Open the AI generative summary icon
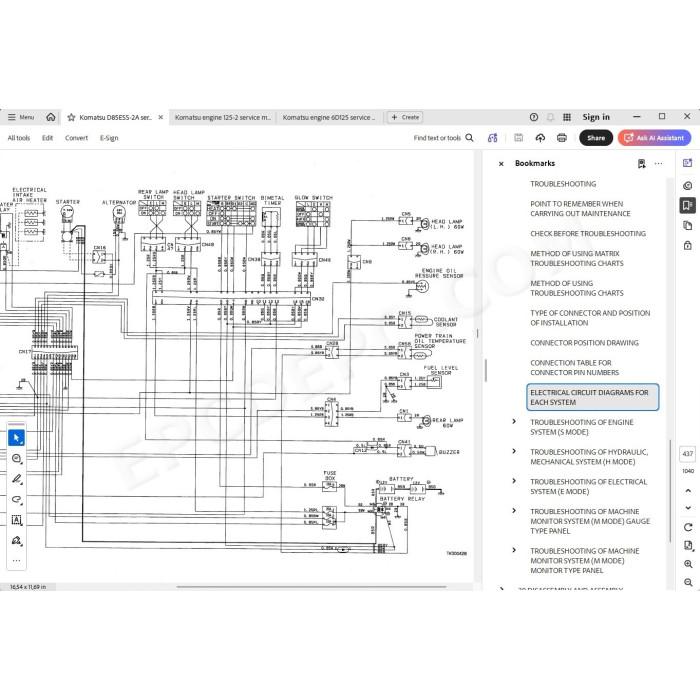The width and height of the screenshot is (700, 700). click(x=492, y=138)
